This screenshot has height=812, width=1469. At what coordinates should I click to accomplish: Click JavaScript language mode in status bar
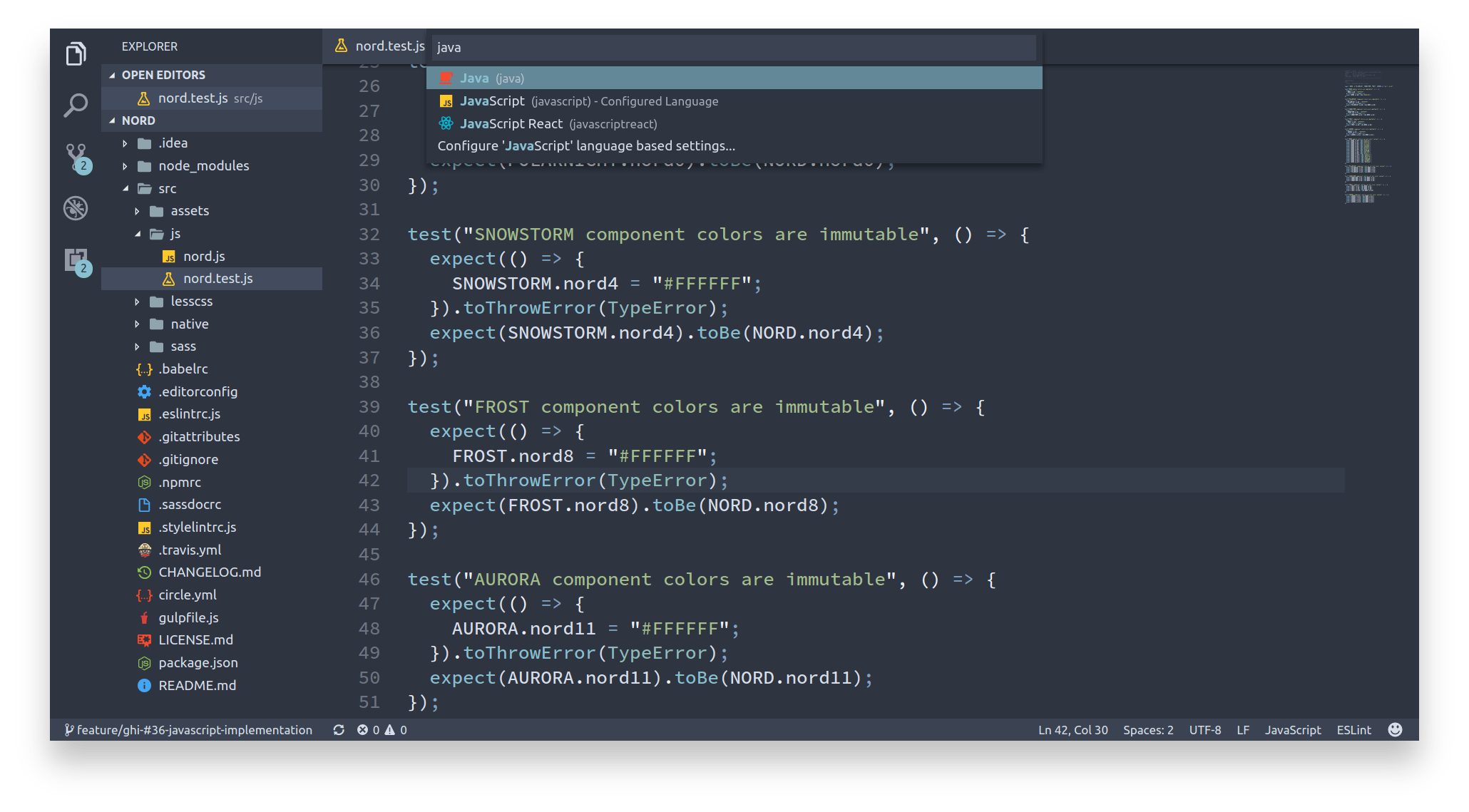[1293, 729]
